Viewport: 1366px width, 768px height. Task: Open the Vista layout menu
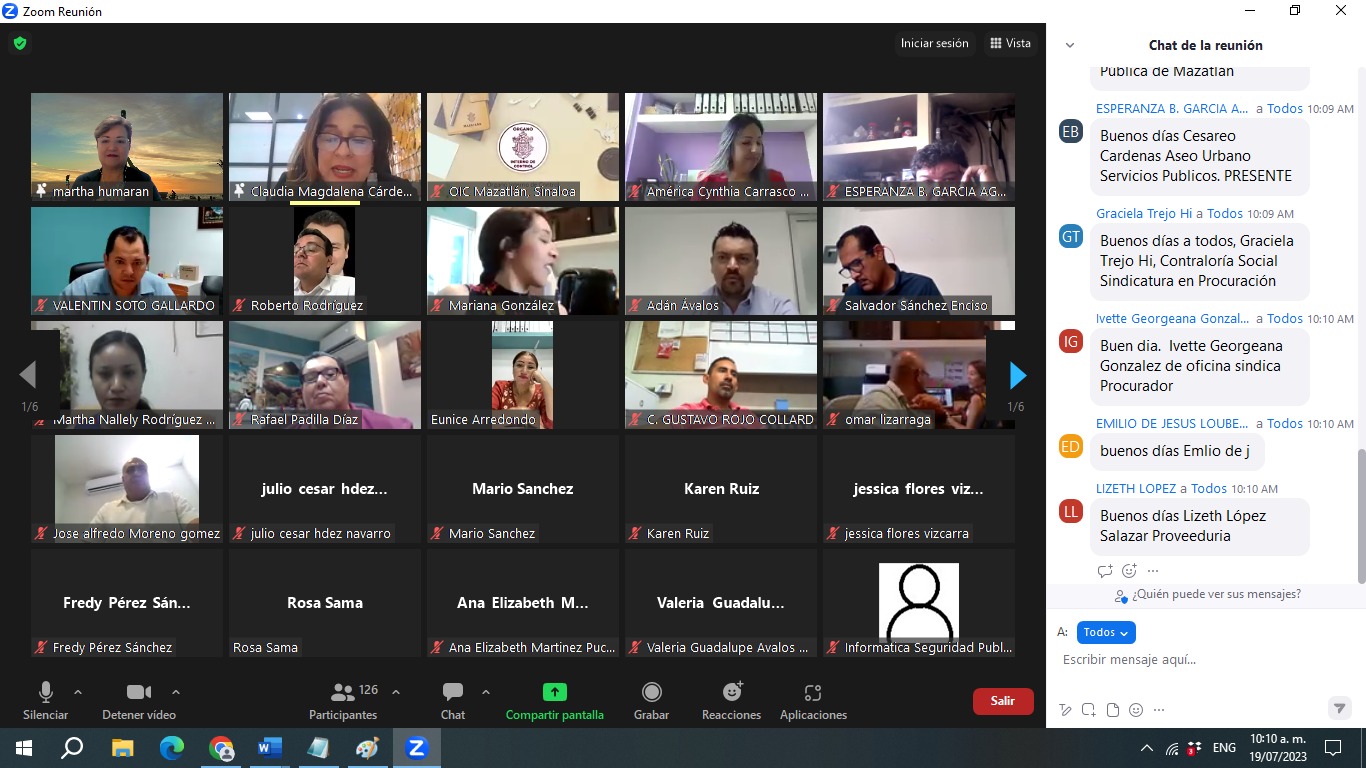tap(1010, 43)
